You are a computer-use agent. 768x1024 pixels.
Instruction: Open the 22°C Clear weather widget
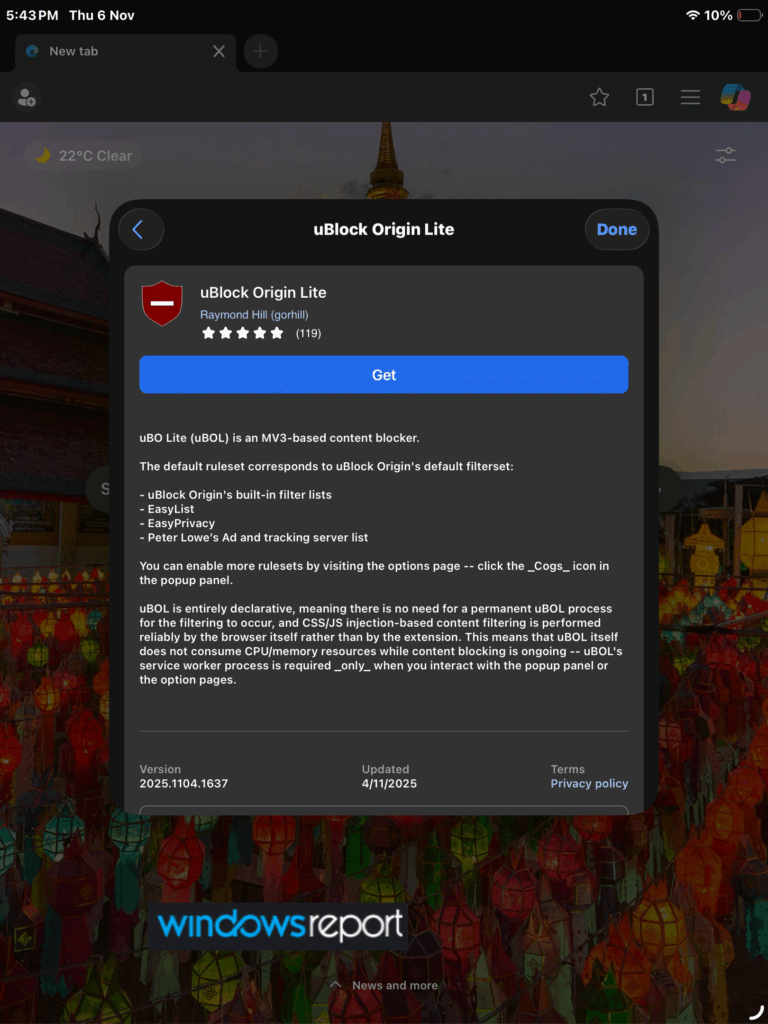point(83,156)
